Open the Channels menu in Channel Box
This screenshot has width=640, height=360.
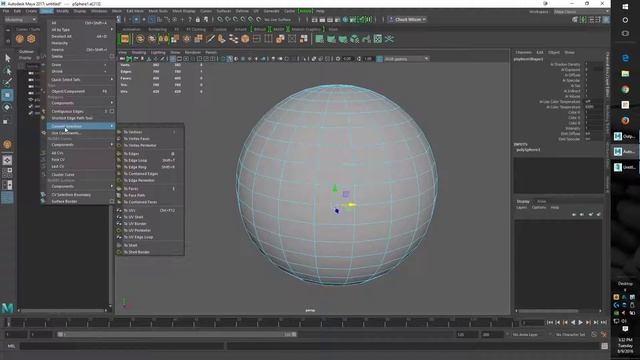coord(523,52)
